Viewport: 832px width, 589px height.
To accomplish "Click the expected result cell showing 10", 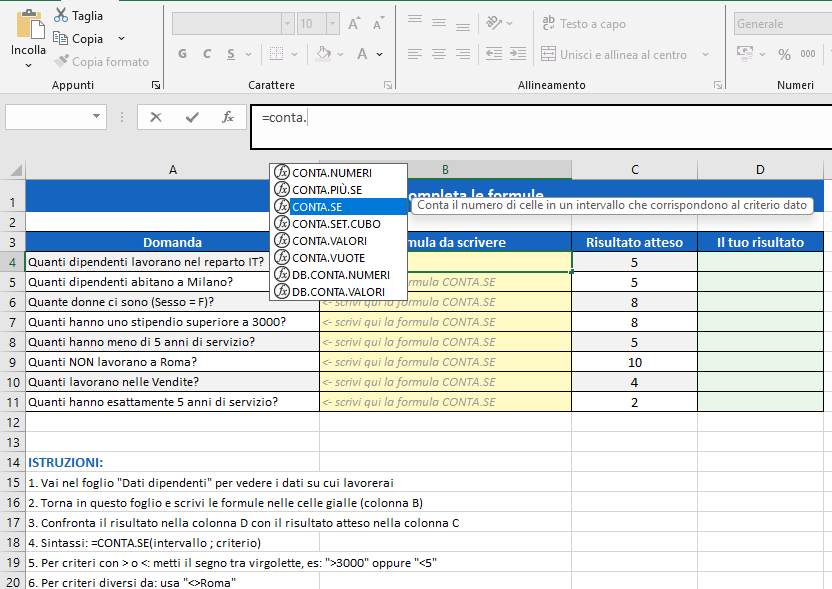I will [x=635, y=362].
